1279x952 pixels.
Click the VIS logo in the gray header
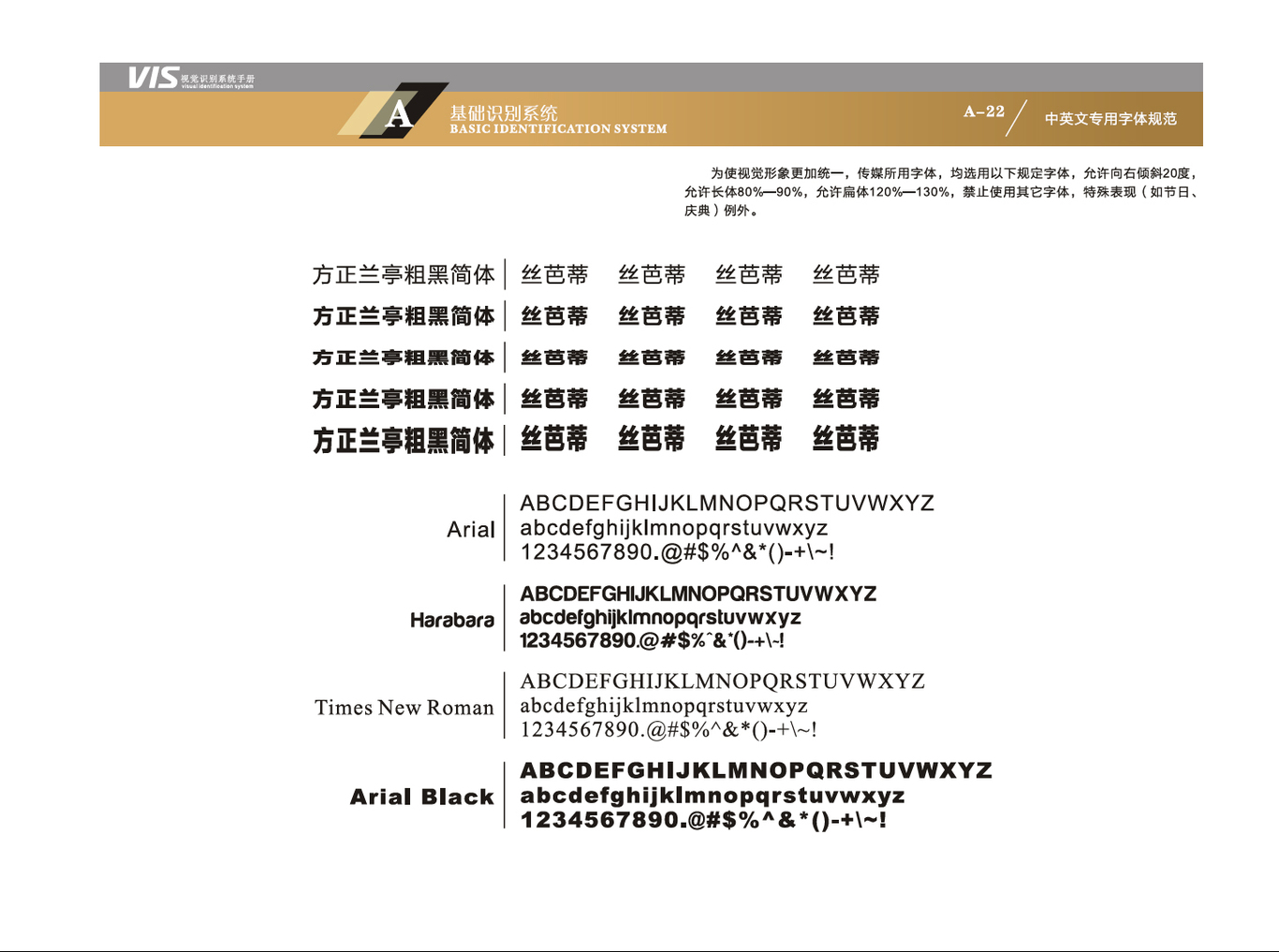(154, 78)
